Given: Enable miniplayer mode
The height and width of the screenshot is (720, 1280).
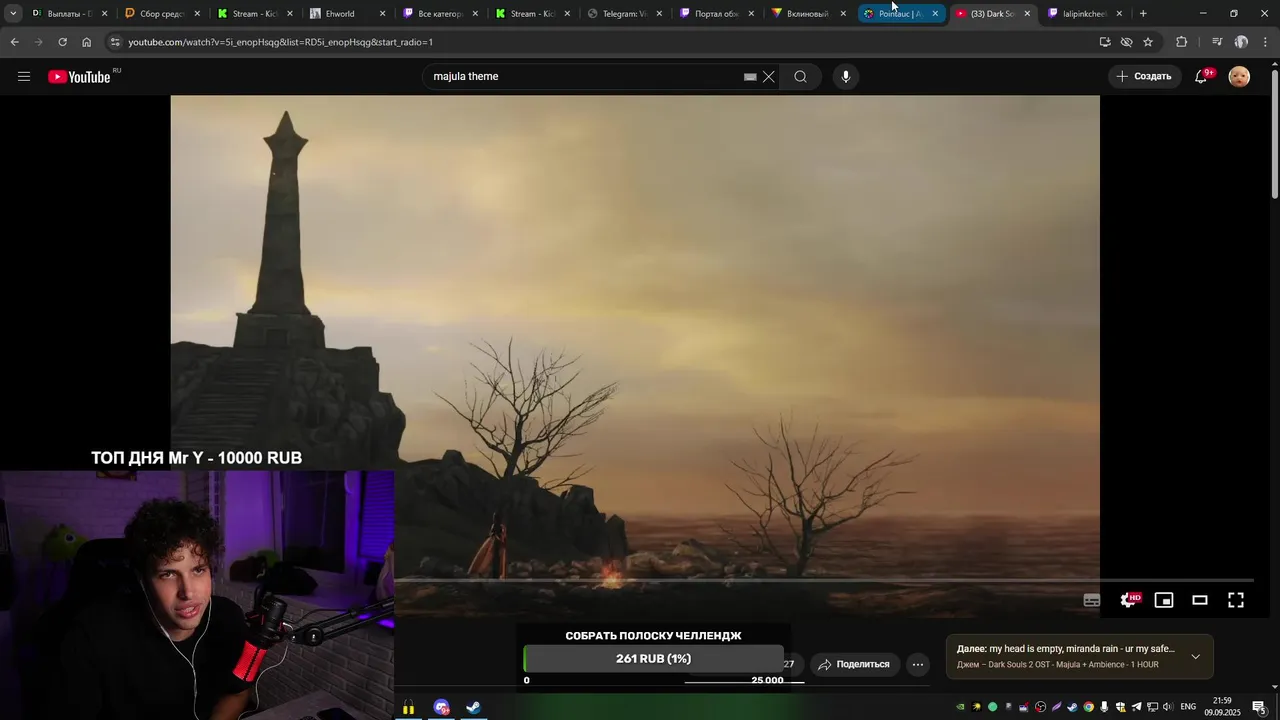Looking at the screenshot, I should (x=1164, y=600).
